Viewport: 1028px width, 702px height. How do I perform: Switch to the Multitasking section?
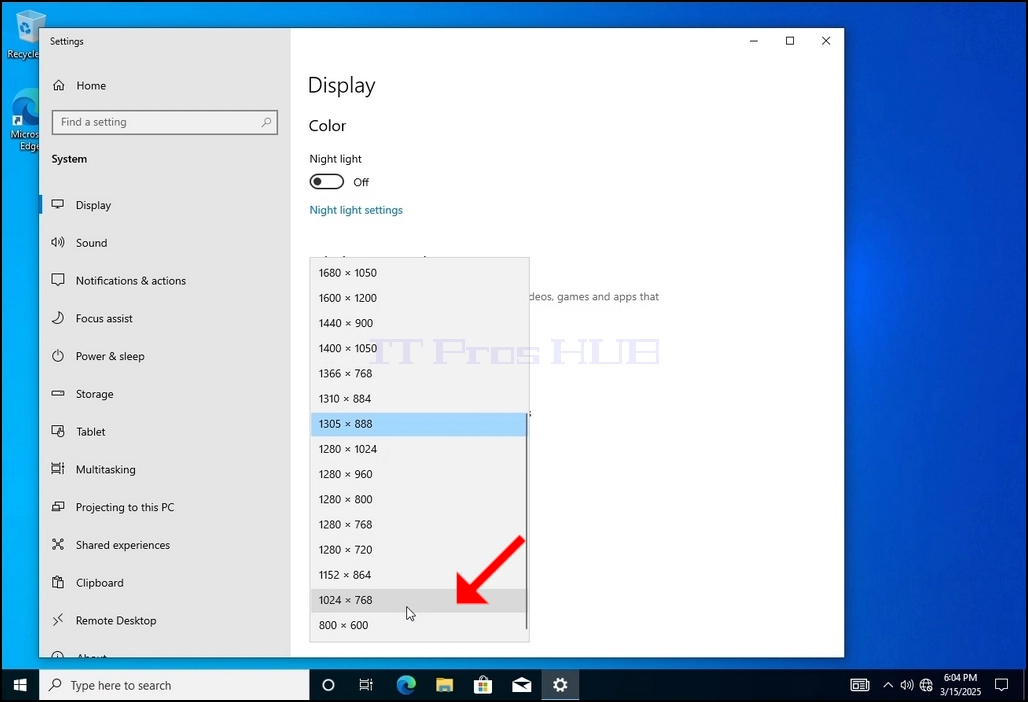click(x=106, y=469)
